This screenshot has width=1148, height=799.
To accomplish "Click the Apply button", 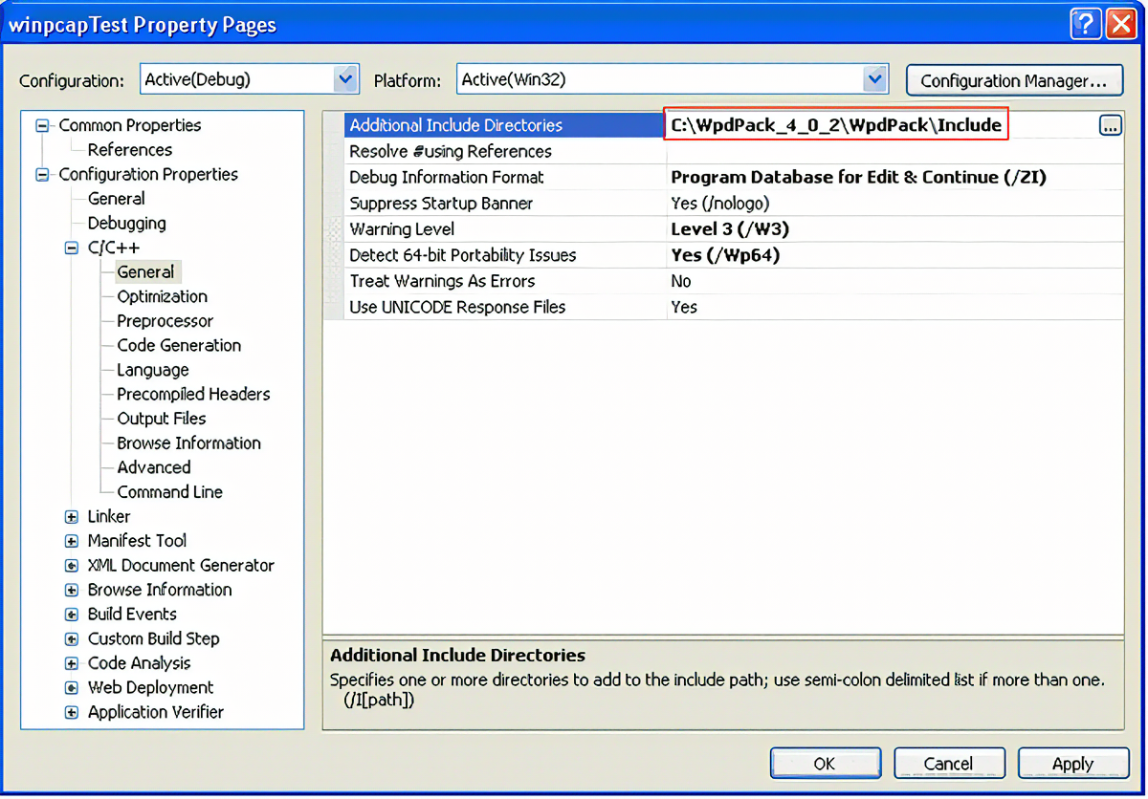I will click(x=1073, y=764).
